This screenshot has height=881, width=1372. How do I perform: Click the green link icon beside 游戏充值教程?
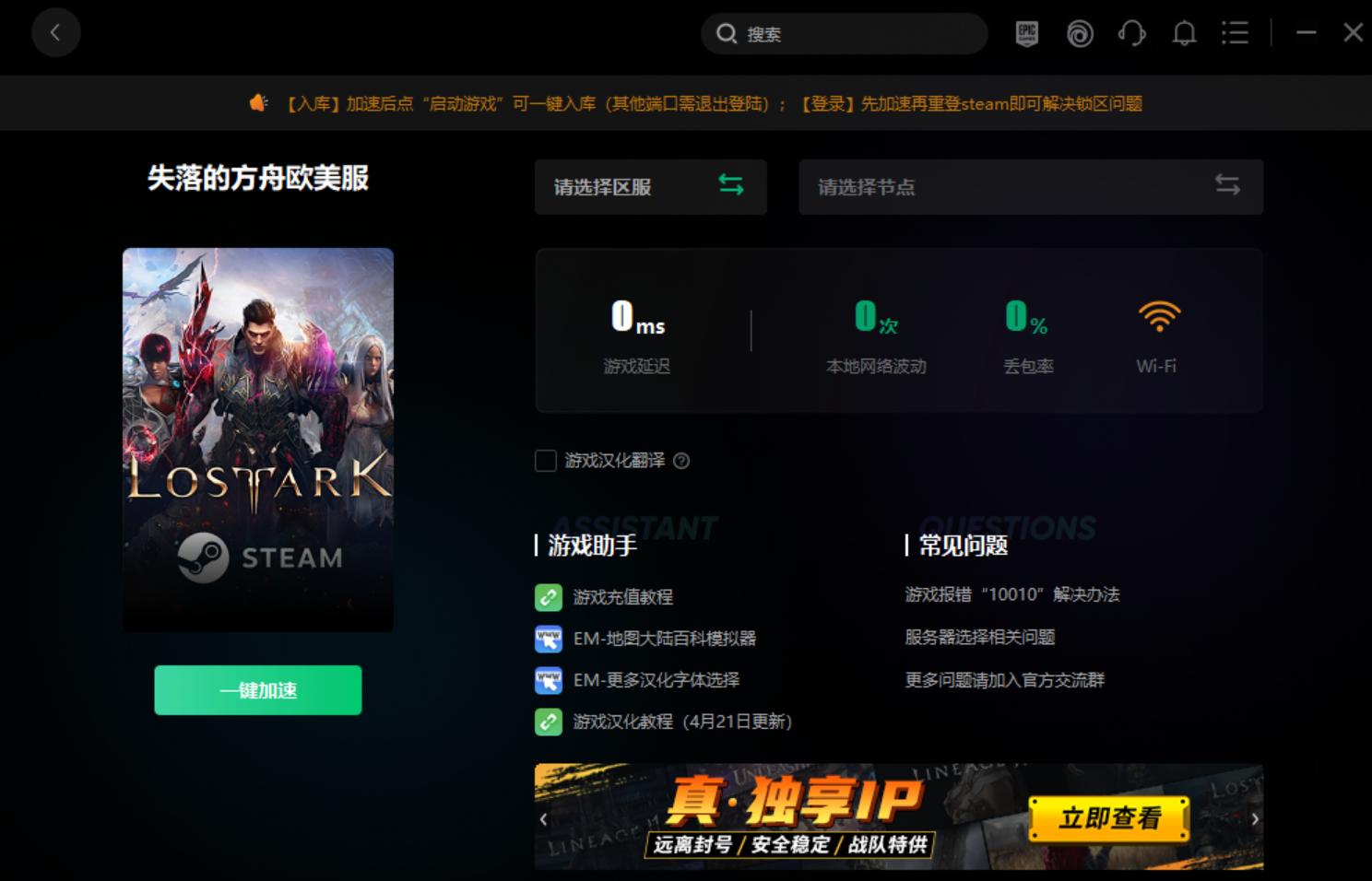548,597
